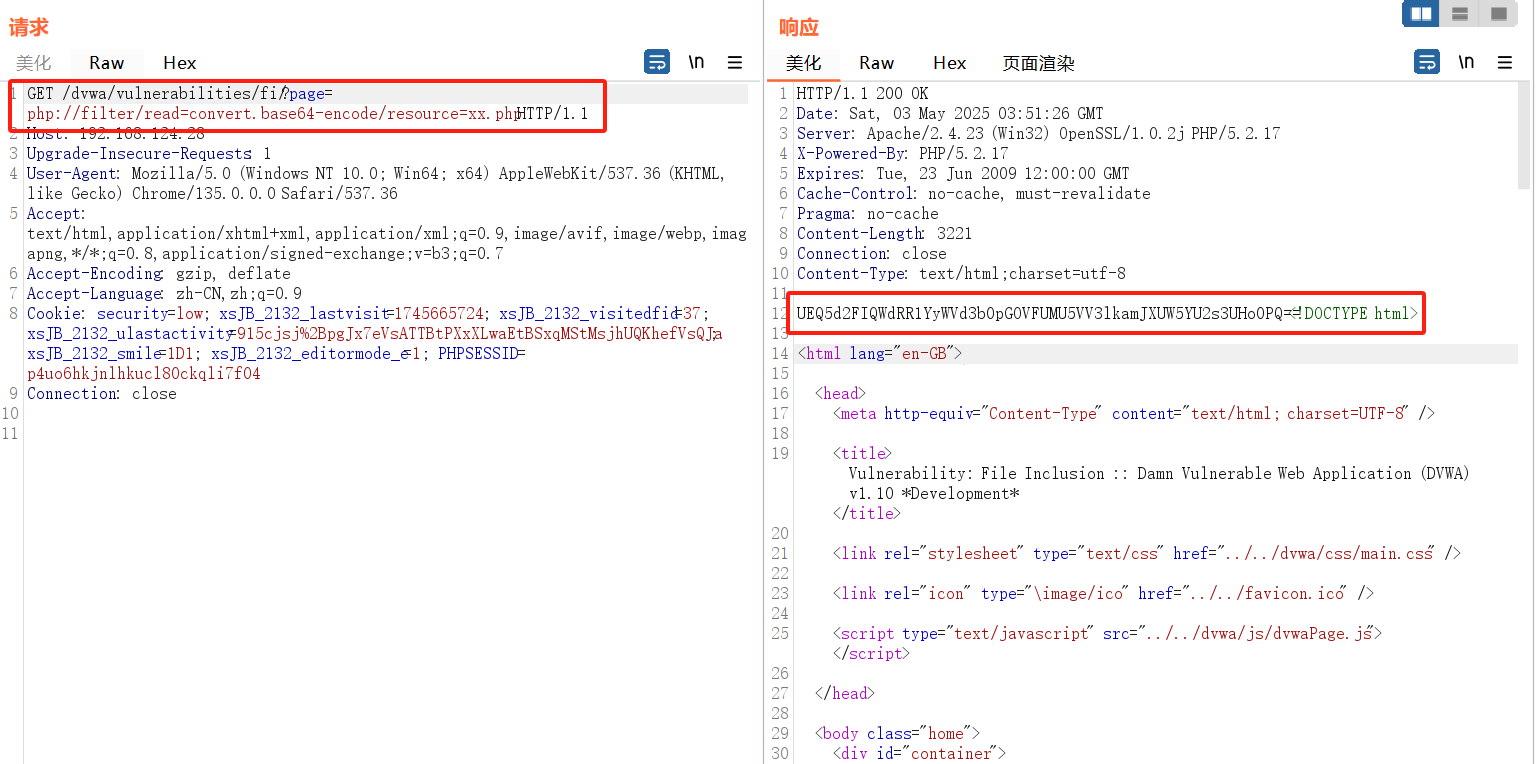Click the stylesheet link main.css line
Image resolution: width=1536 pixels, height=764 pixels.
[x=1147, y=553]
